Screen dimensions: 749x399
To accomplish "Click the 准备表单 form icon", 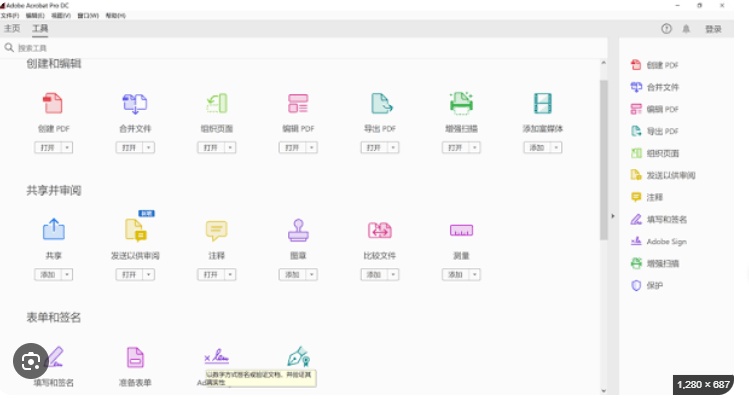I will click(135, 357).
